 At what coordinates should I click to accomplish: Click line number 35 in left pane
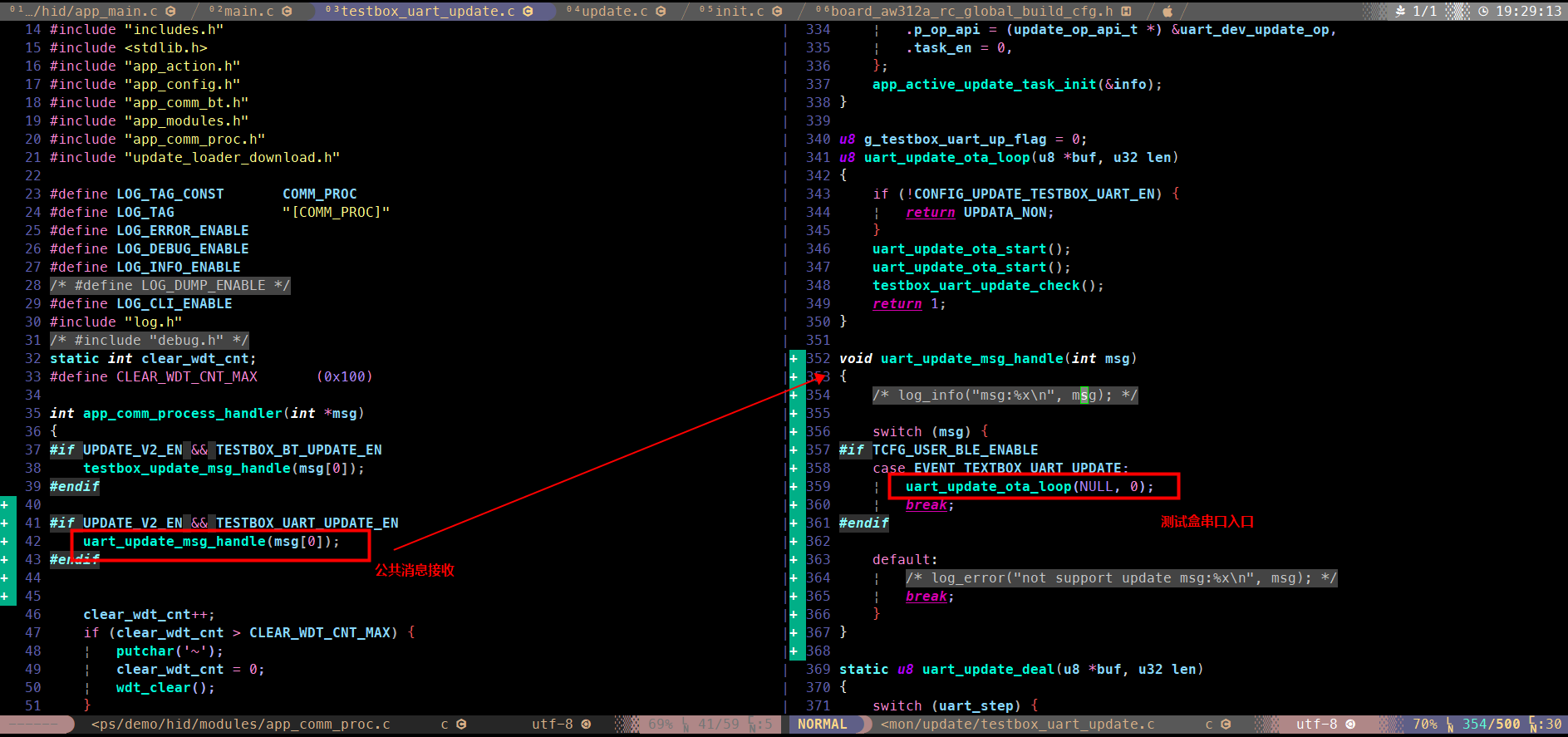coord(33,414)
